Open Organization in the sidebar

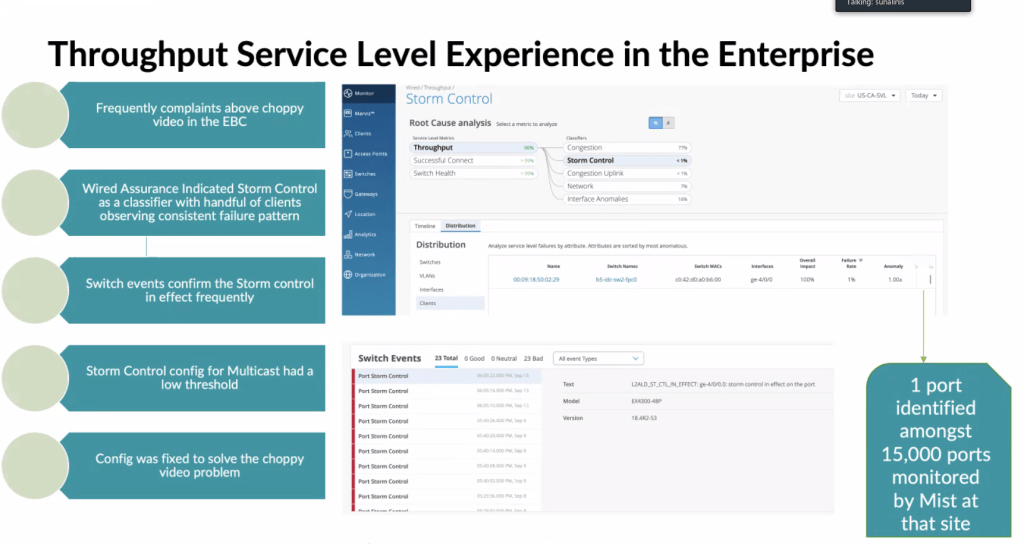click(x=366, y=274)
